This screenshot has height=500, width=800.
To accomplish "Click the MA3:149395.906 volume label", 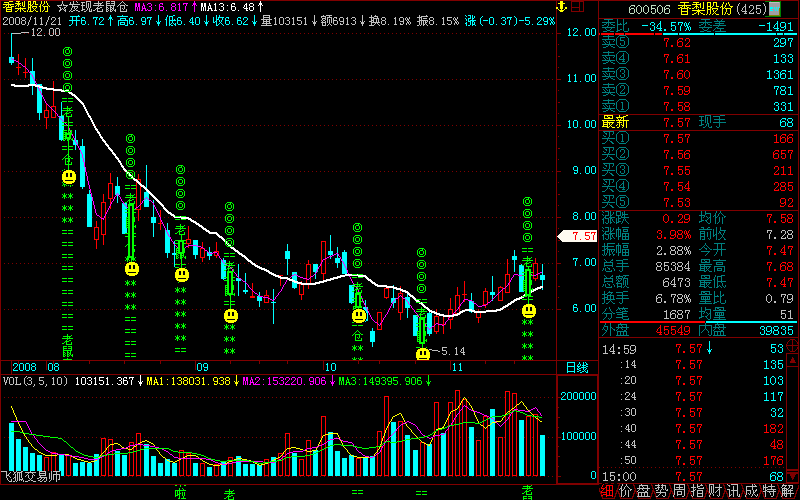I will coord(384,381).
